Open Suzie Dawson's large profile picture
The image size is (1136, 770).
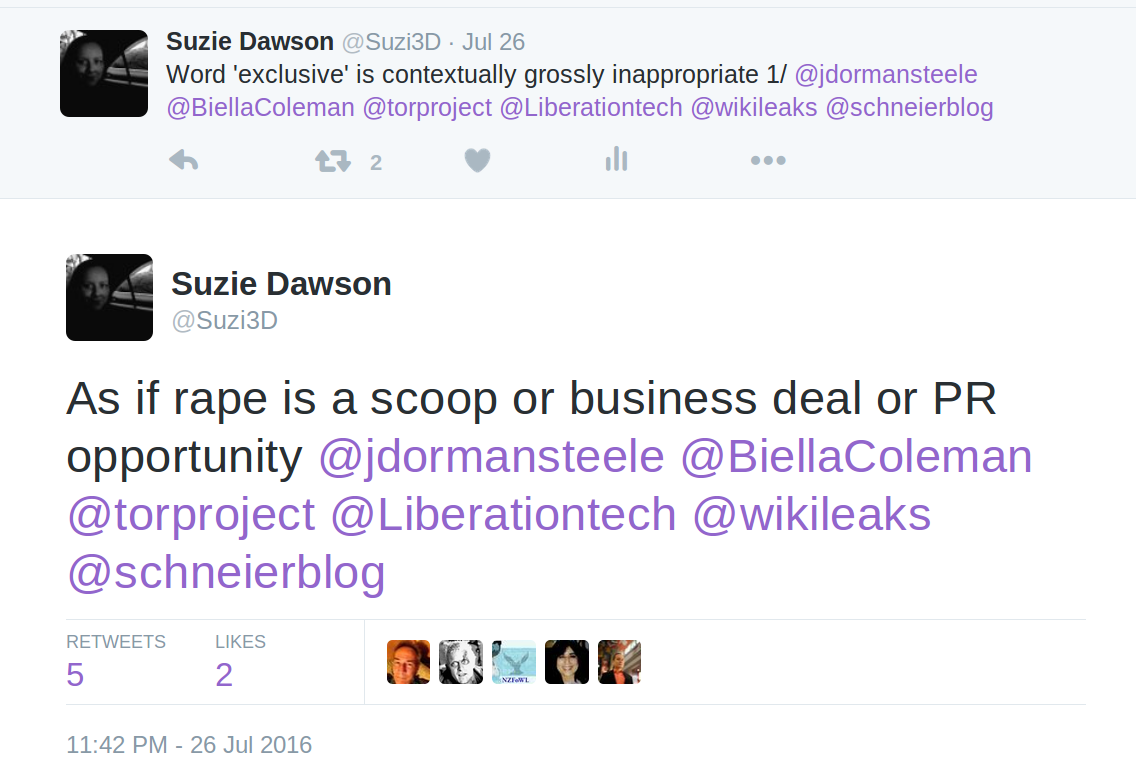pyautogui.click(x=109, y=297)
